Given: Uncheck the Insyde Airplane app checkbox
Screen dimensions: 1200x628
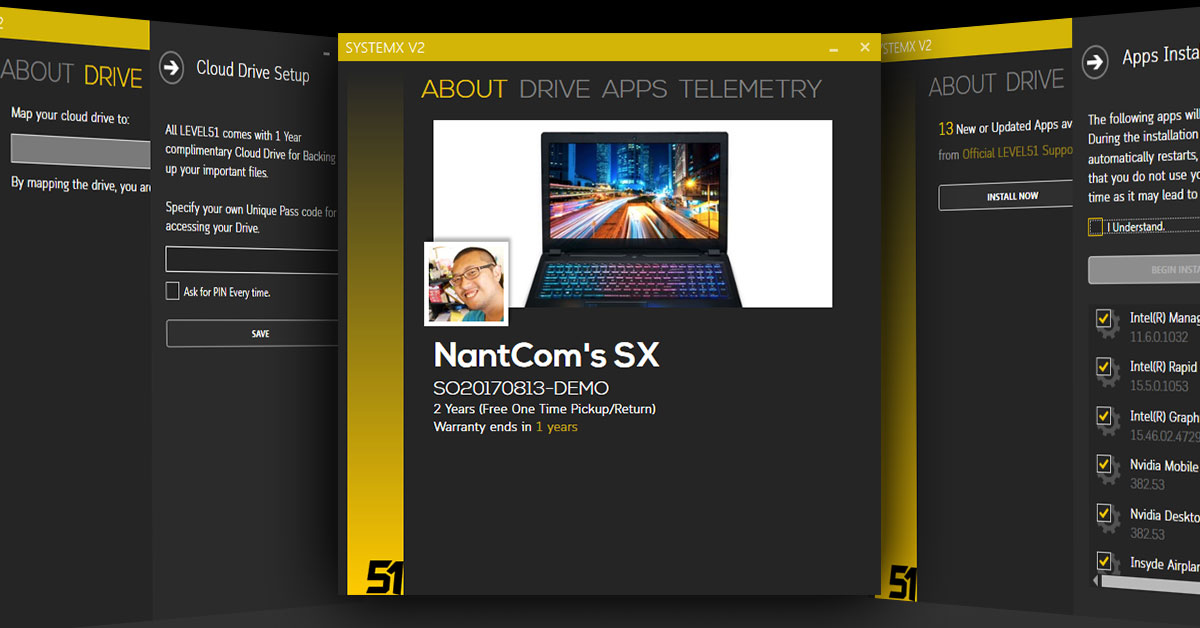Looking at the screenshot, I should pos(1104,562).
